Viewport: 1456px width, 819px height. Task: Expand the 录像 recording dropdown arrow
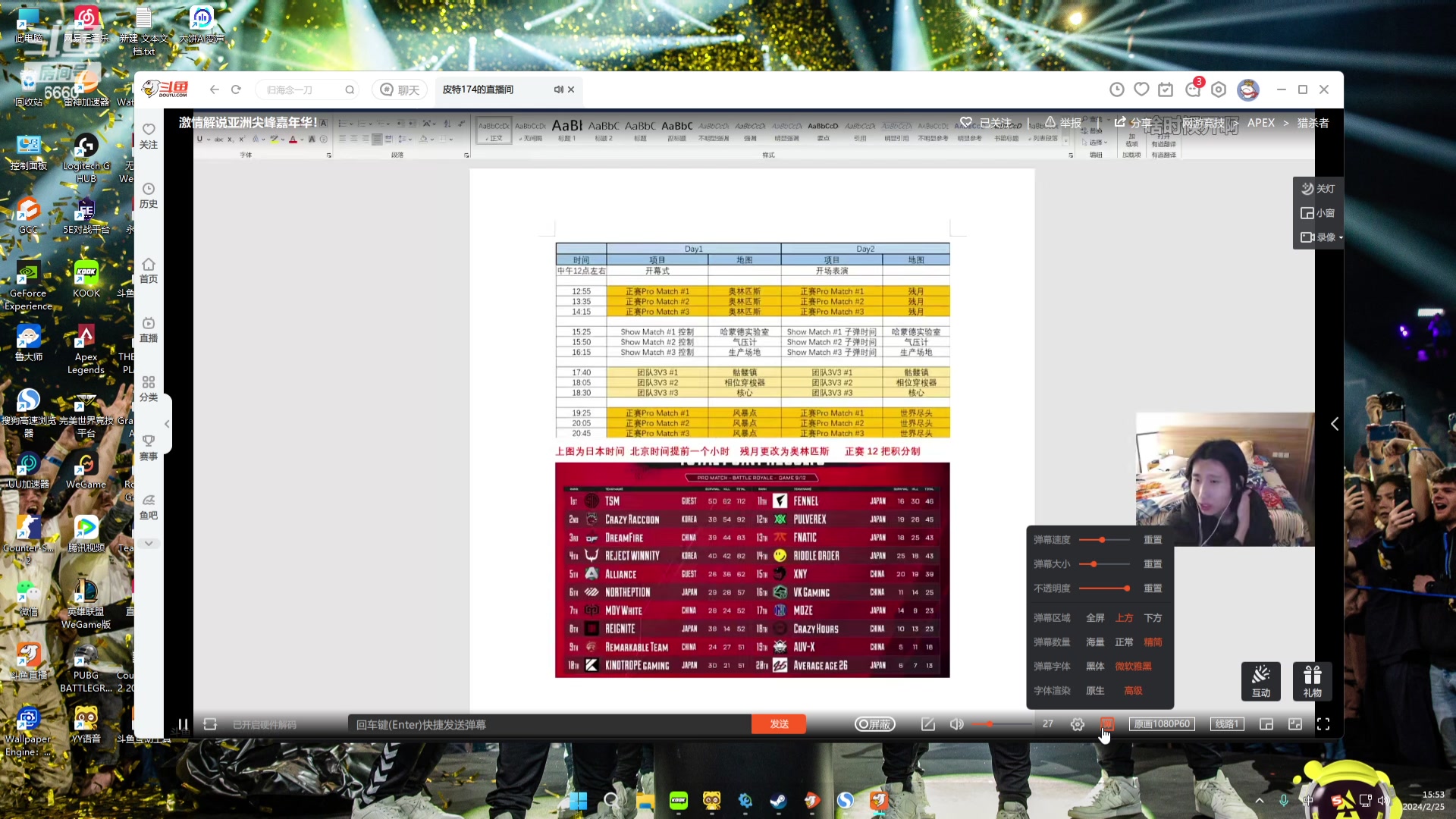click(x=1341, y=238)
